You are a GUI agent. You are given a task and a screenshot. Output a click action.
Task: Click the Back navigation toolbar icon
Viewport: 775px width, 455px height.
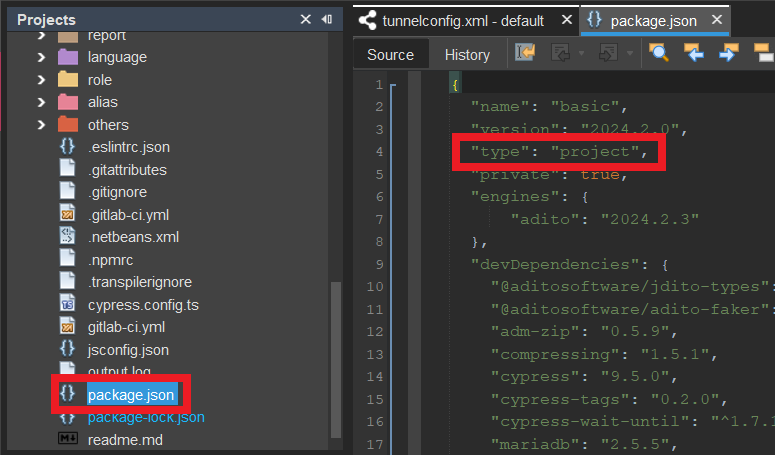click(560, 52)
